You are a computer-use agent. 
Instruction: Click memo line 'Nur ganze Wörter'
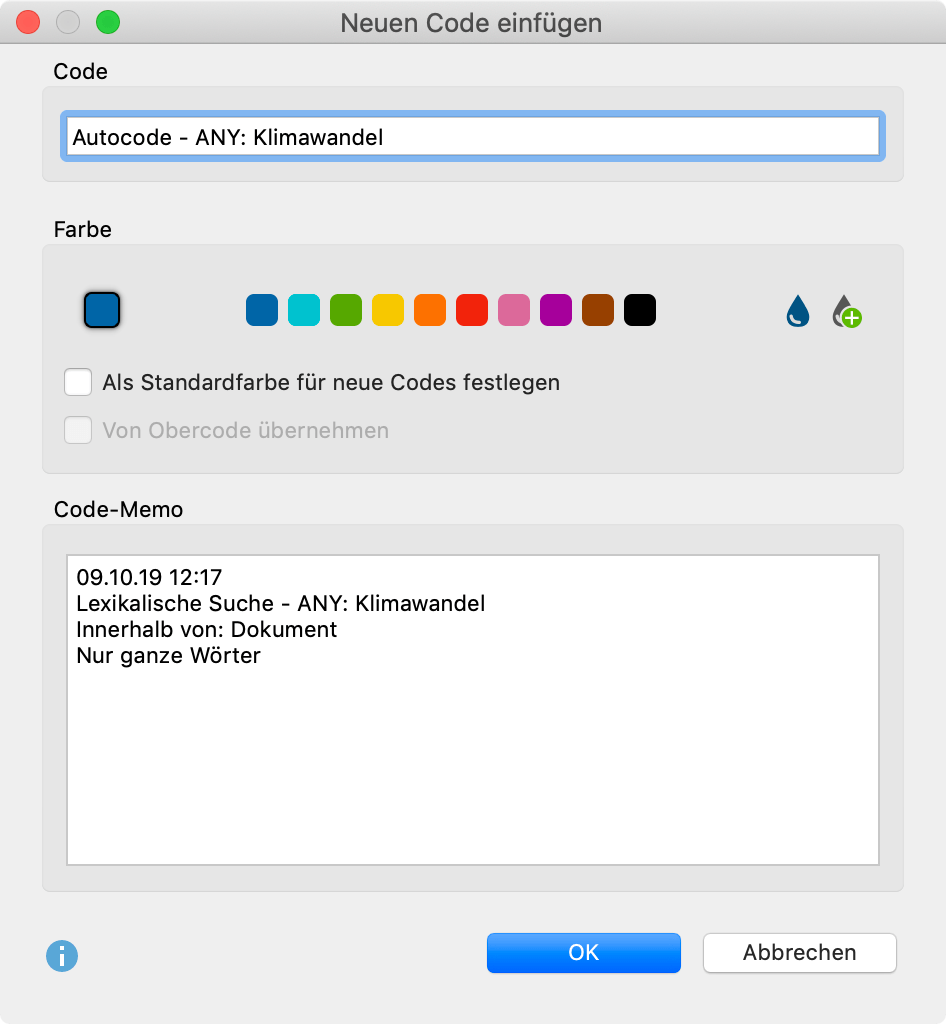coord(168,656)
